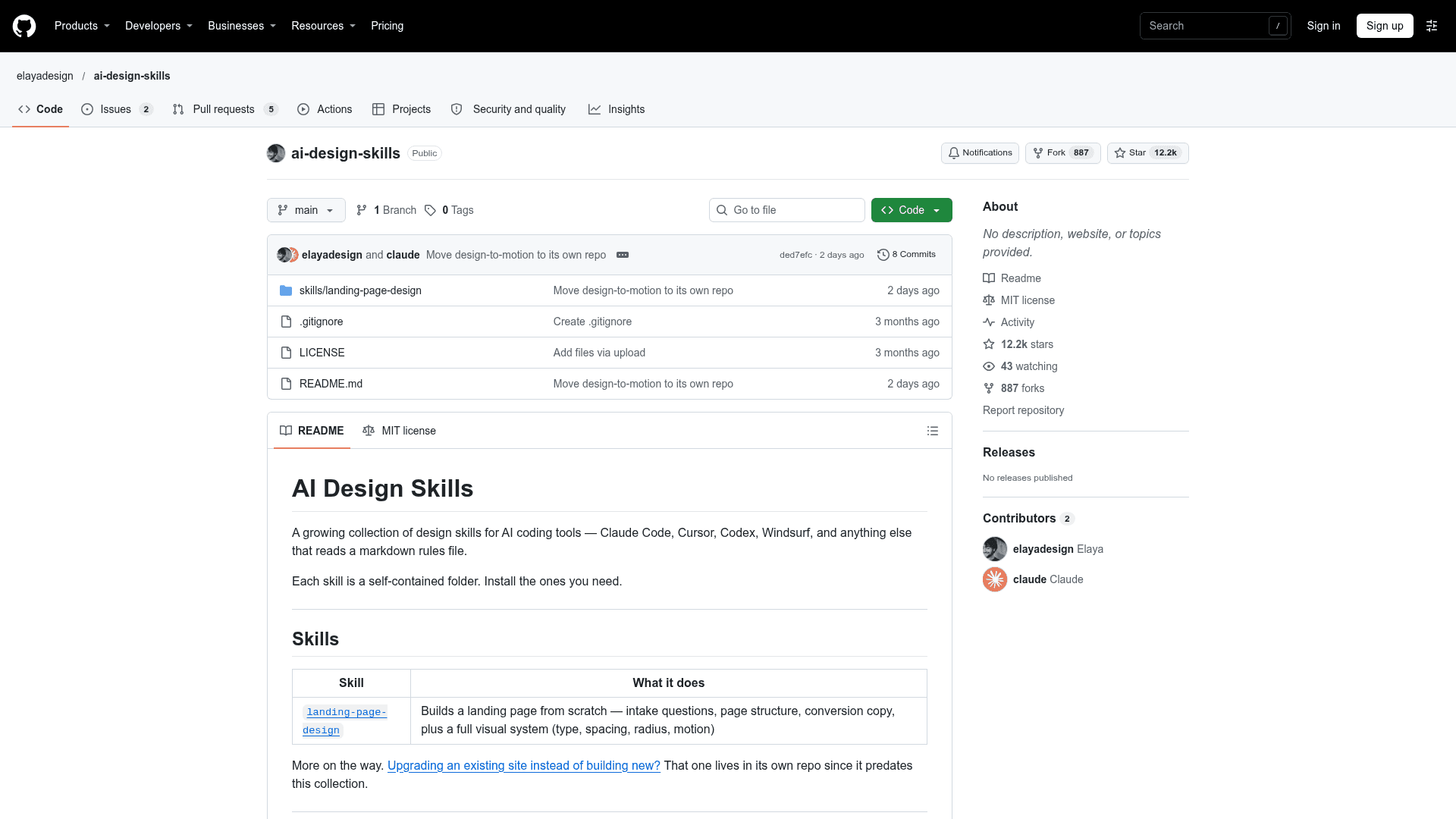This screenshot has width=1456, height=819.
Task: Open the main branch dropdown
Action: 306,210
